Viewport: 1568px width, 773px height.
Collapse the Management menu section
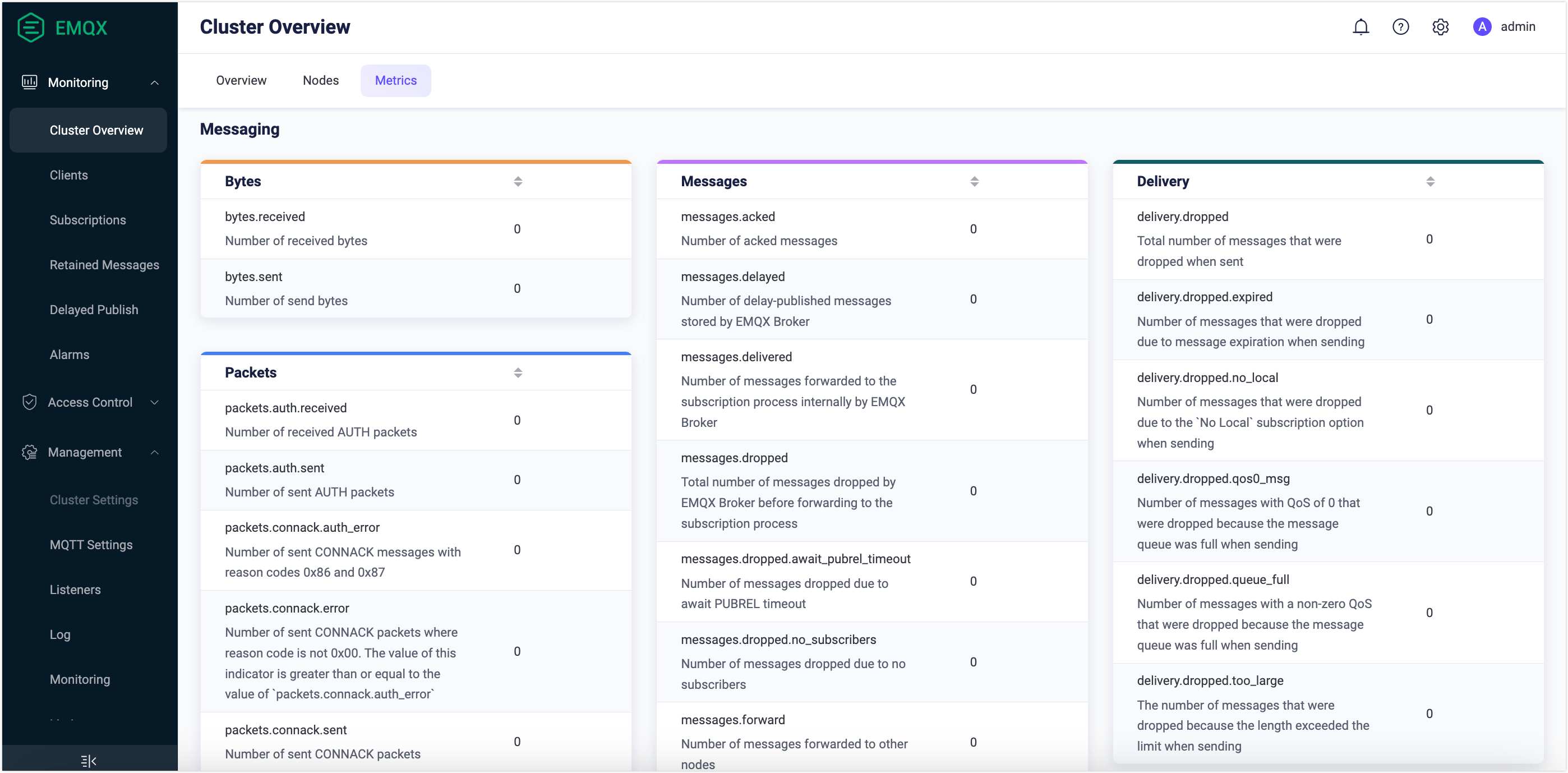pos(155,452)
